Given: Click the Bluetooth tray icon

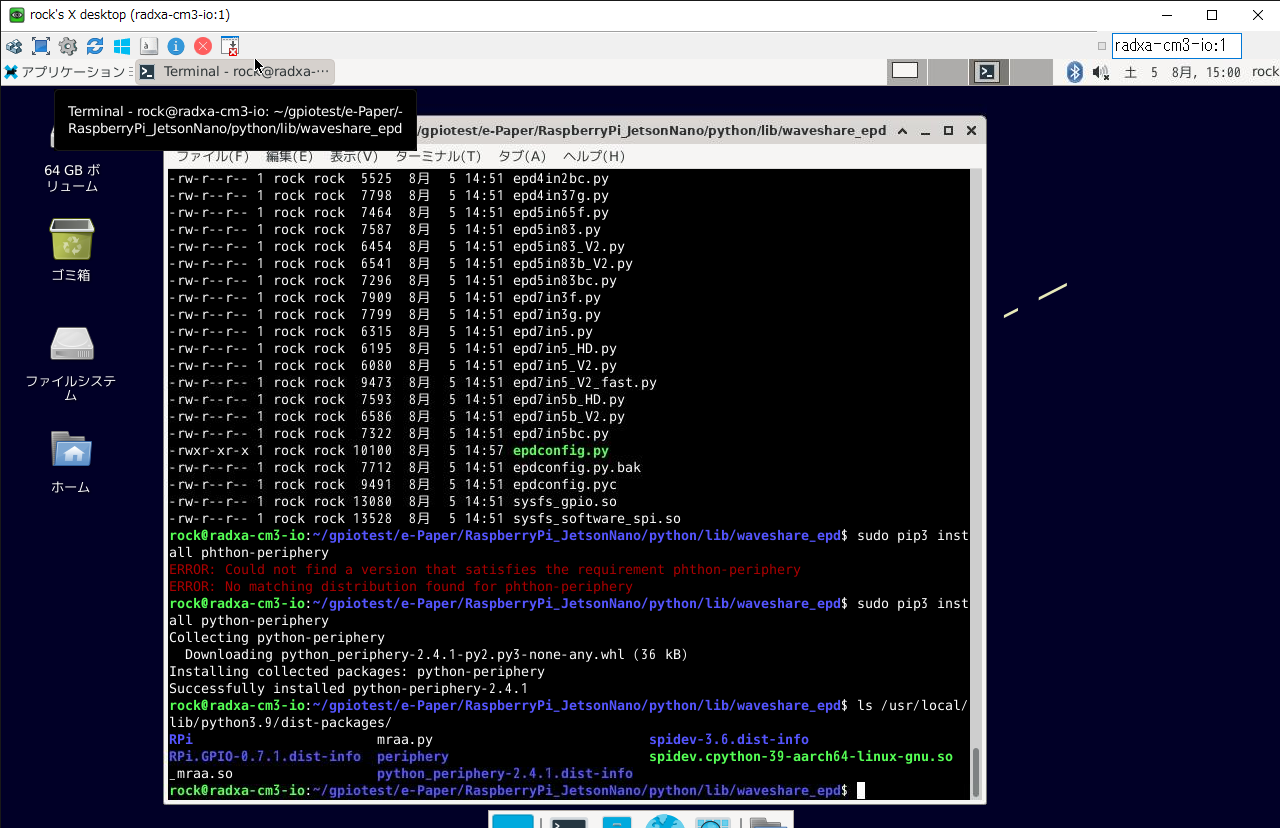Looking at the screenshot, I should click(x=1075, y=72).
